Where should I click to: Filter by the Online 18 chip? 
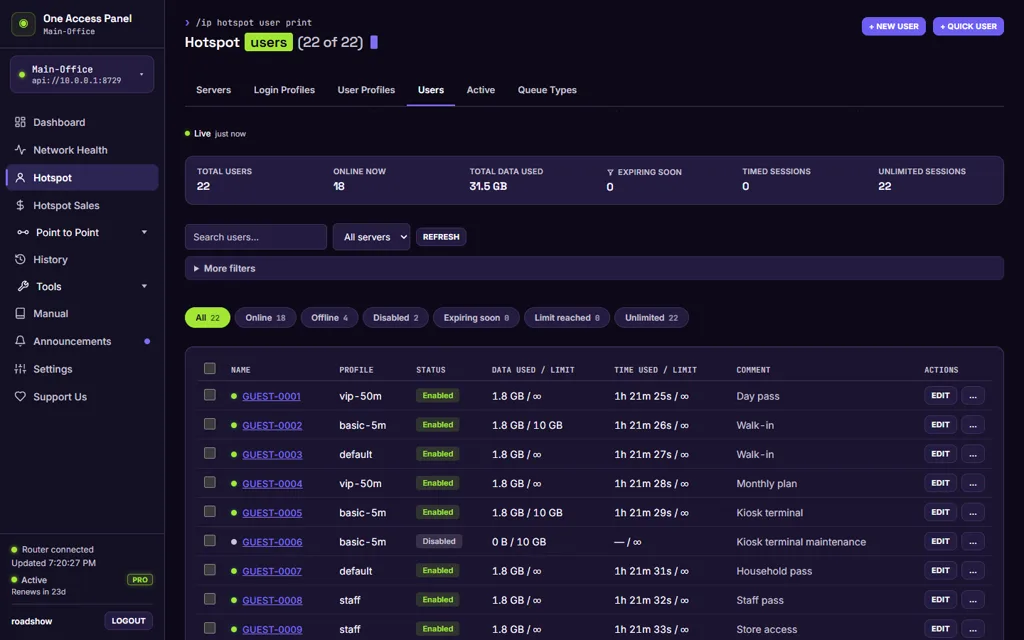click(x=265, y=318)
